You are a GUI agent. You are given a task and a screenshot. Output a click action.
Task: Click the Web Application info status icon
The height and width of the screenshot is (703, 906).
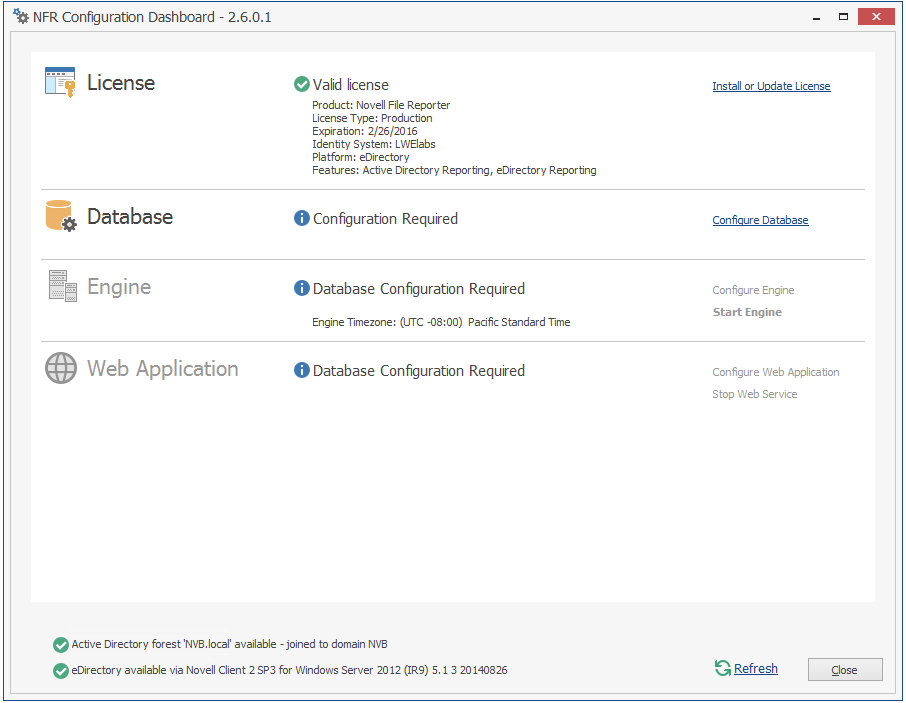[301, 370]
